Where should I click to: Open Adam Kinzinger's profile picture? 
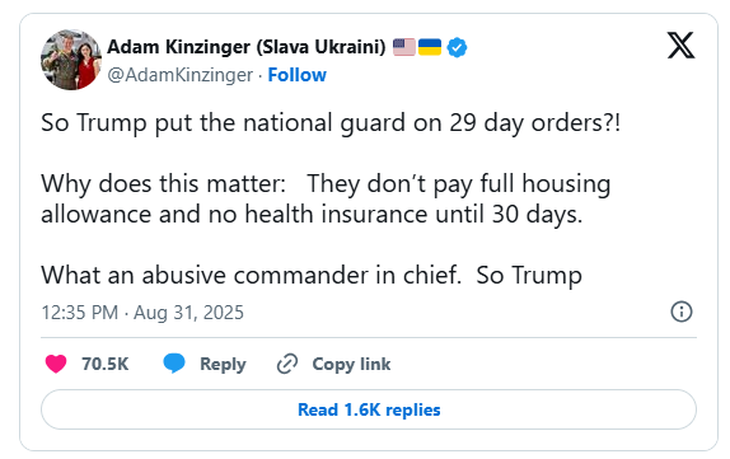pyautogui.click(x=71, y=59)
